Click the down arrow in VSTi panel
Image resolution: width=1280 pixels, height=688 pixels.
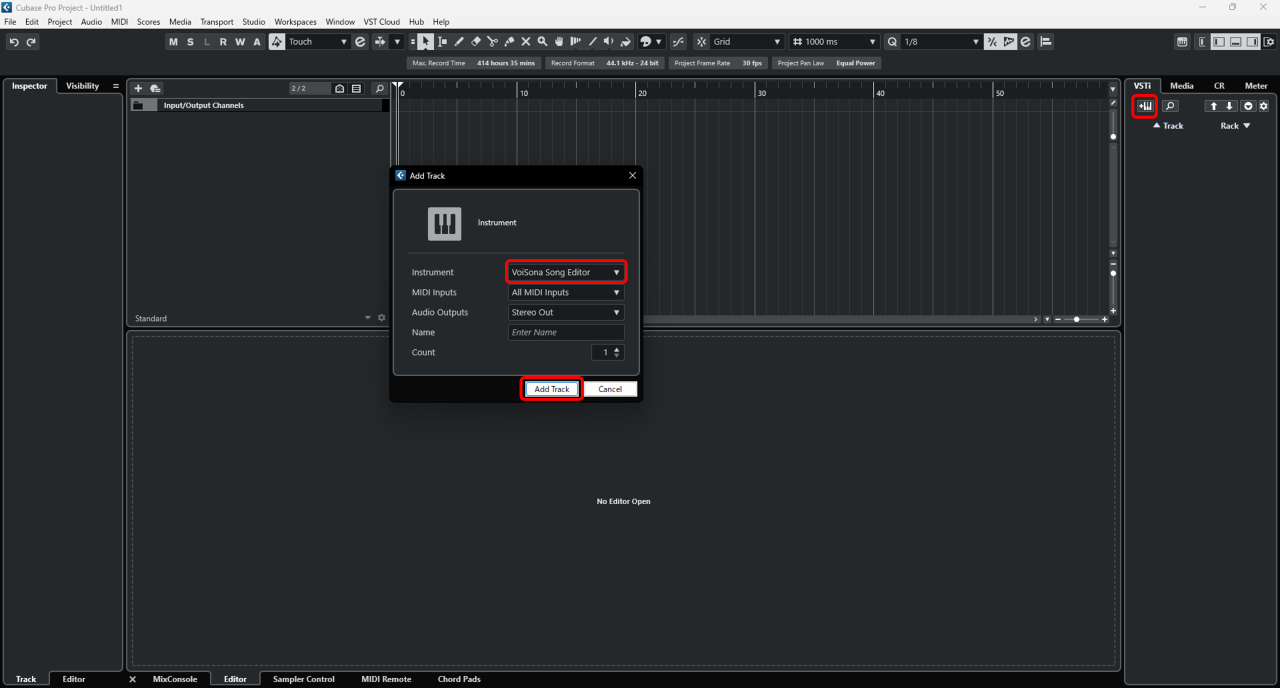click(x=1231, y=106)
